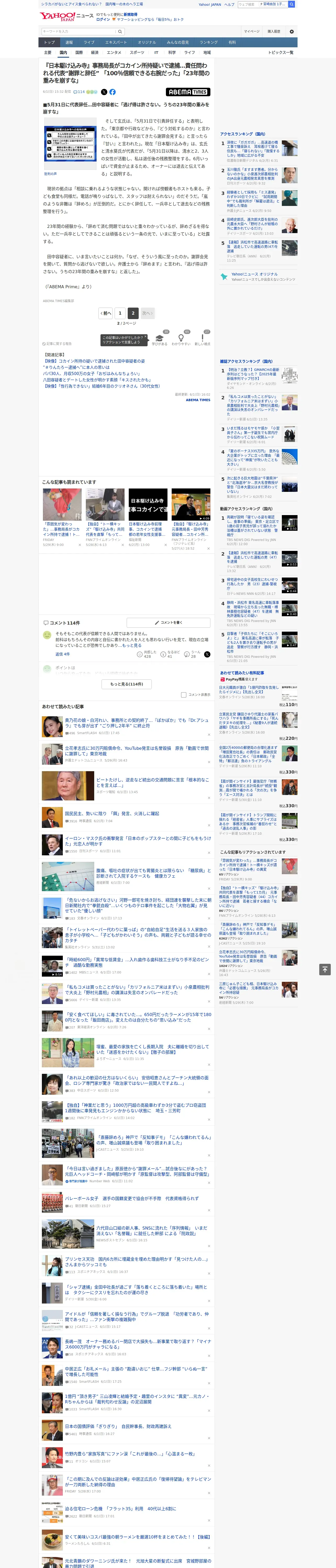This screenshot has width=336, height=1568.
Task: Open the 購入履歴 link
Action: [274, 31]
